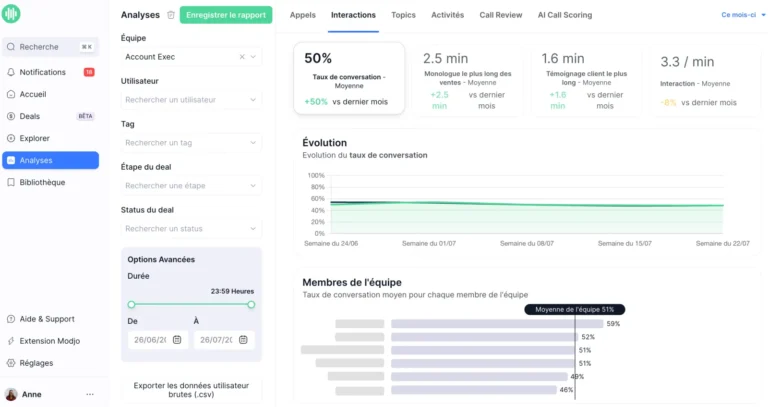This screenshot has height=407, width=768.
Task: Go to Accueil in the sidebar
Action: (50, 94)
